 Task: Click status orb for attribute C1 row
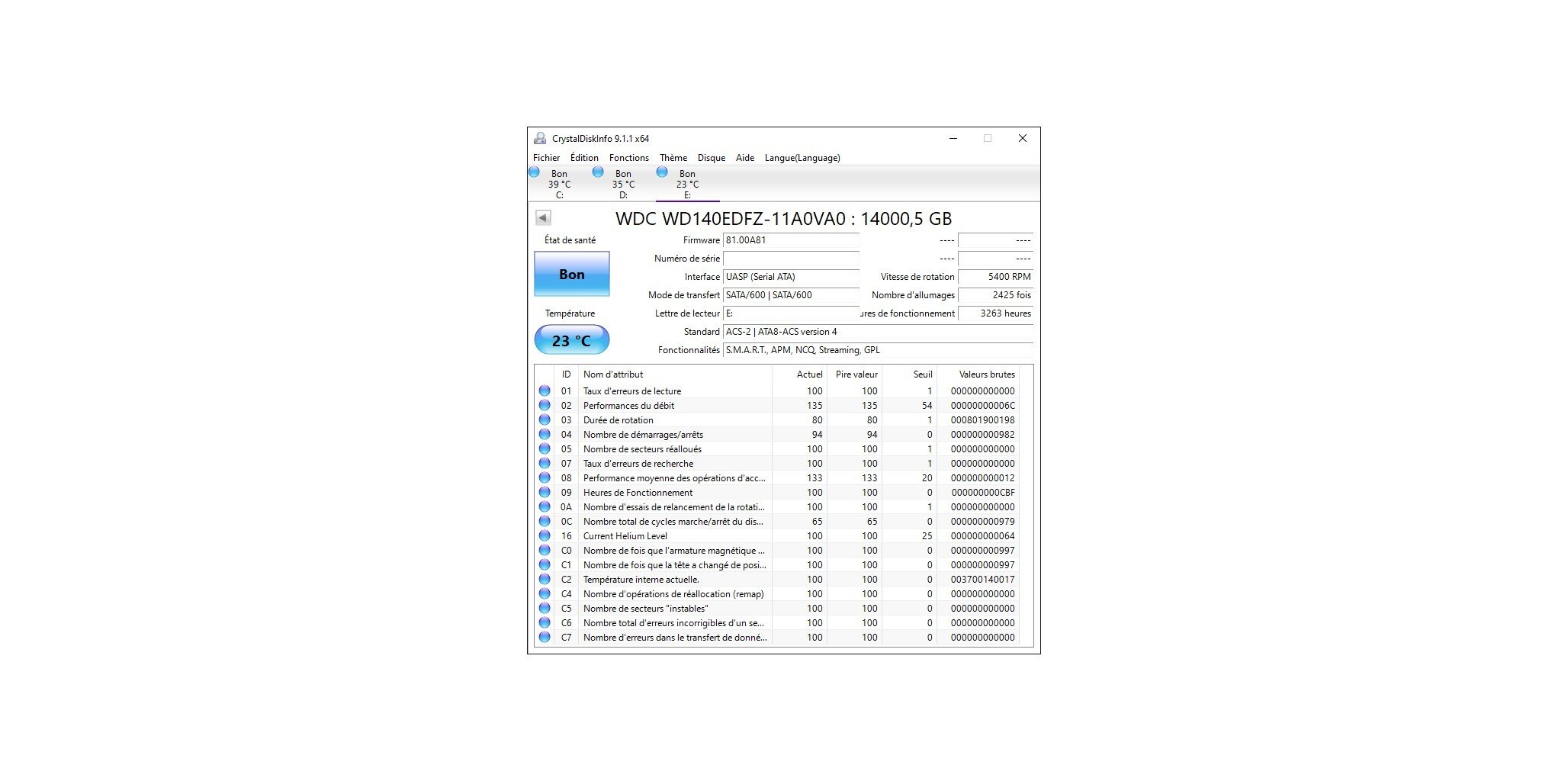(545, 564)
